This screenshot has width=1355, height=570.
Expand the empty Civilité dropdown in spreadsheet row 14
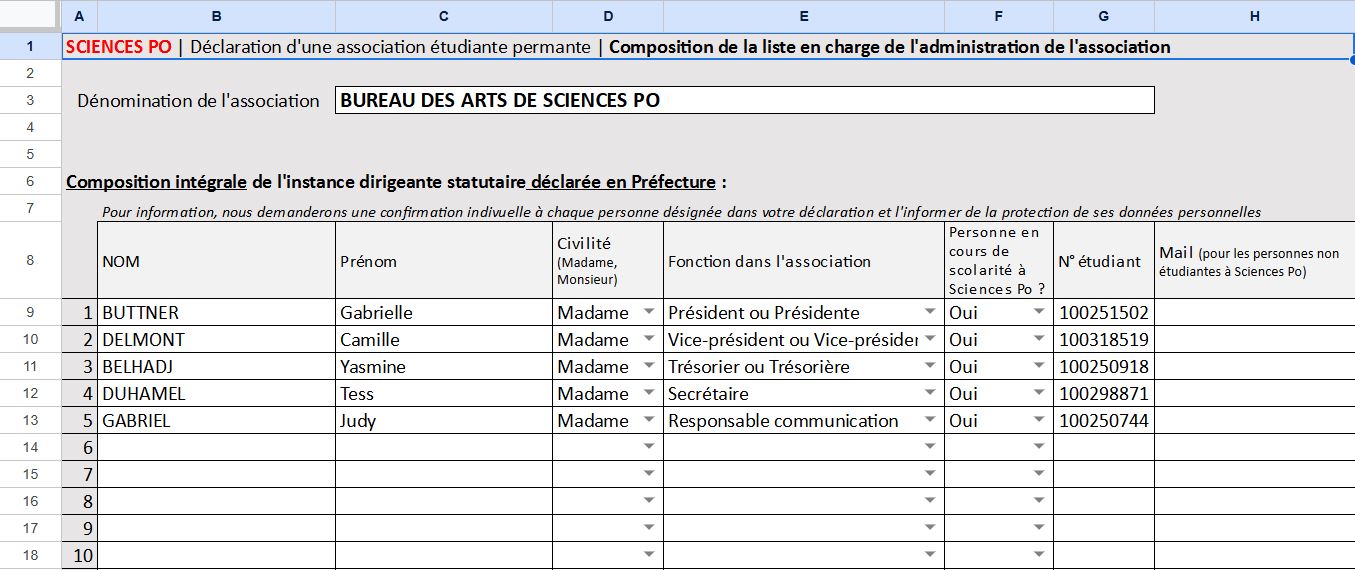pos(649,447)
